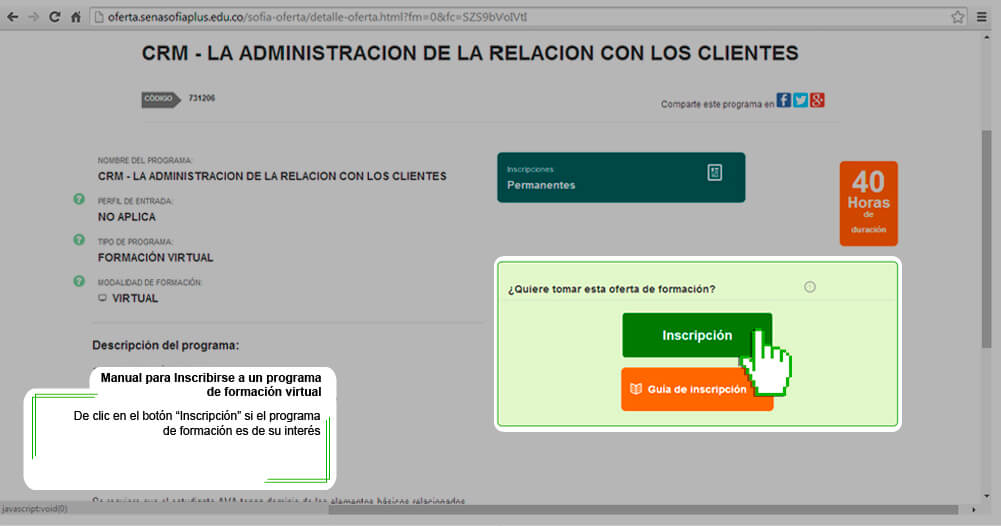The image size is (1001, 526).
Task: Click the browser forward arrow
Action: click(33, 17)
